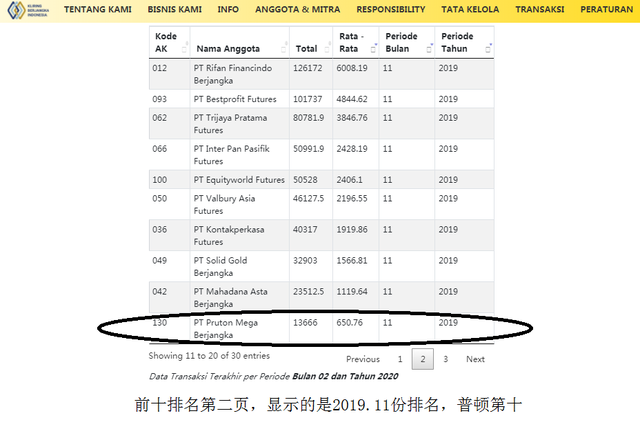640x429 pixels.
Task: Click the total value 13666
Action: 305,323
